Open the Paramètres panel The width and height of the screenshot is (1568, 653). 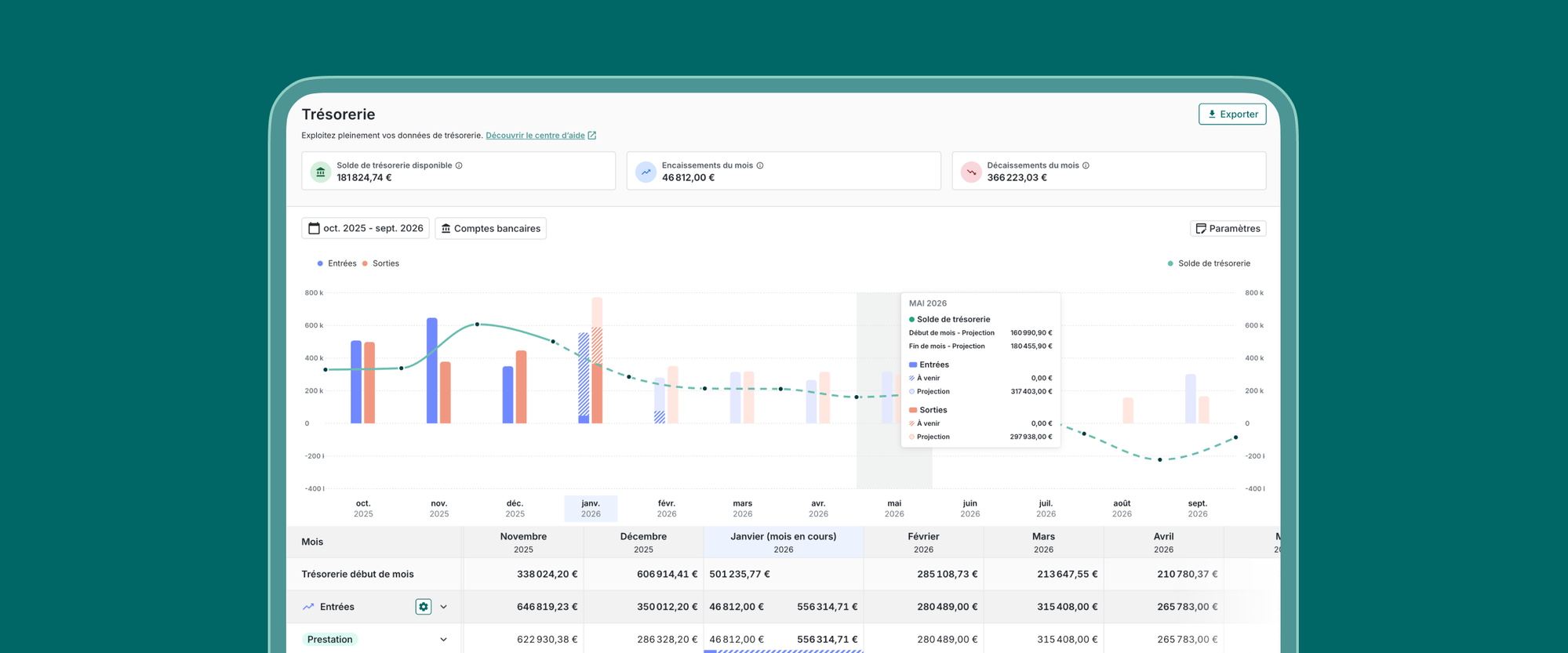coord(1228,228)
